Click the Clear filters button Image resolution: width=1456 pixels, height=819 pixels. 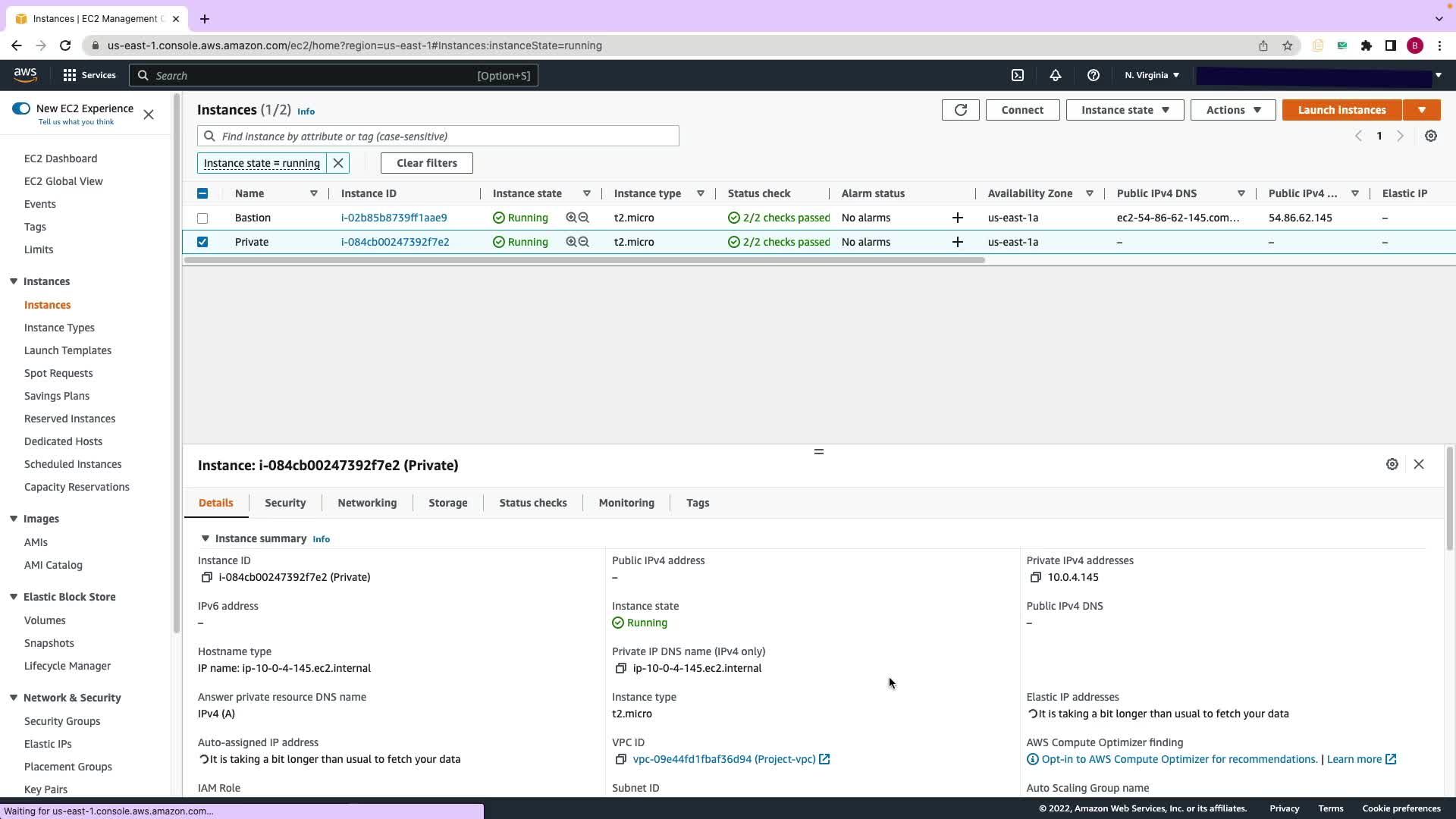click(426, 163)
